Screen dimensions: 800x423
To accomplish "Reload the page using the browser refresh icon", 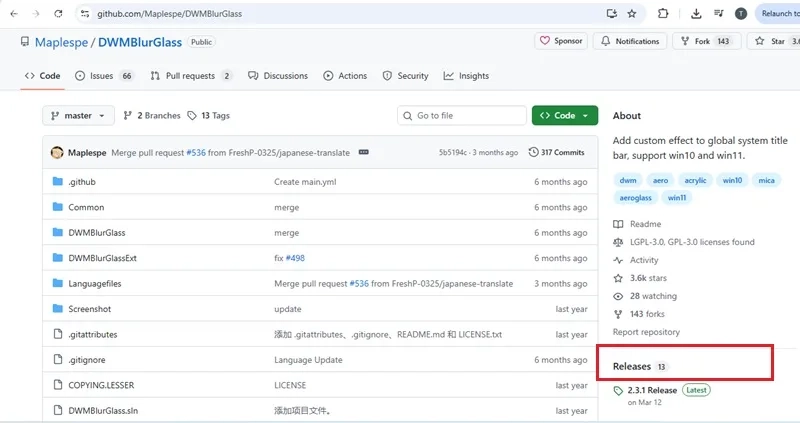I will tap(59, 14).
